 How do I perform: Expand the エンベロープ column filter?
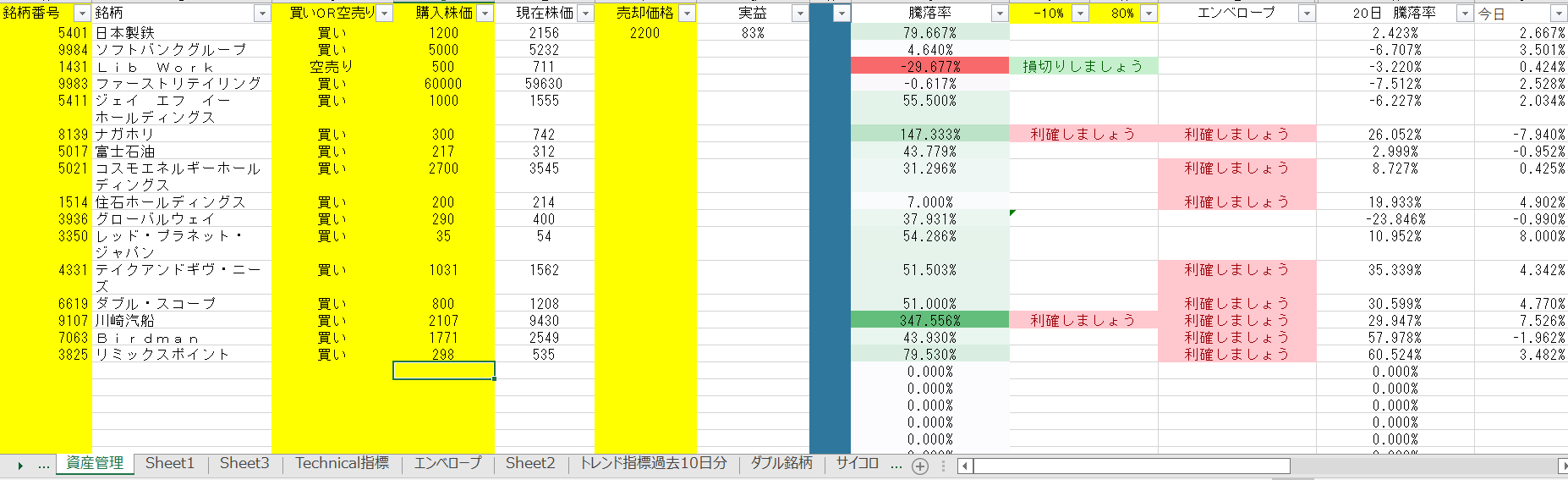coord(1307,14)
